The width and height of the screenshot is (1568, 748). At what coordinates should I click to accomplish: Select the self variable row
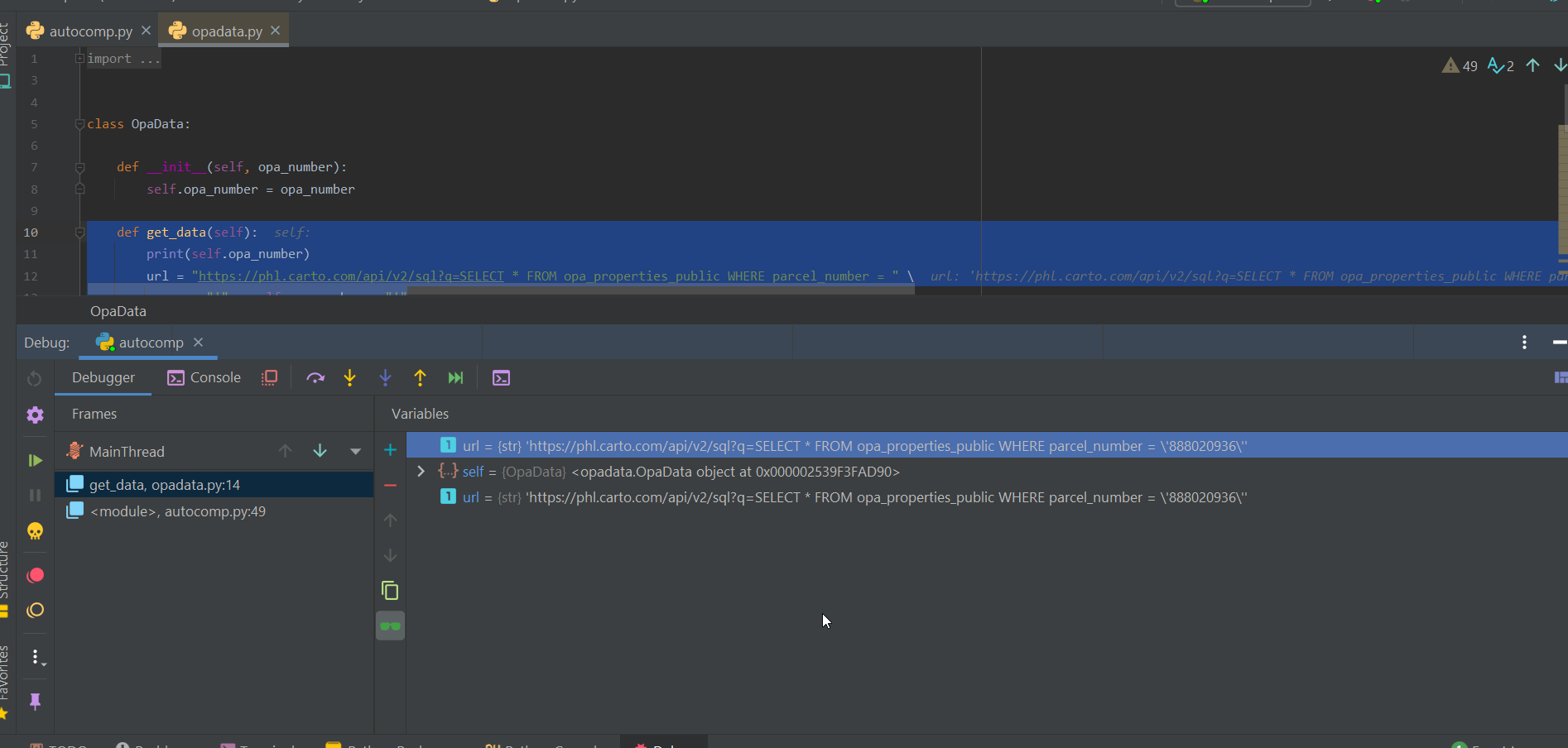point(987,472)
